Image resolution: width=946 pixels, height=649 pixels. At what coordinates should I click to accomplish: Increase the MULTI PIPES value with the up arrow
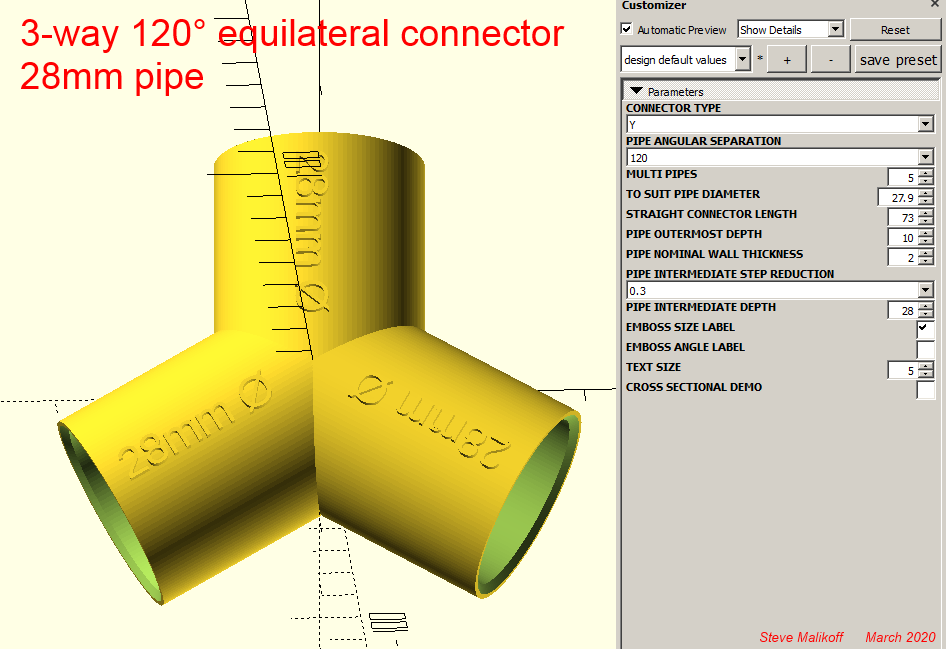(x=926, y=173)
